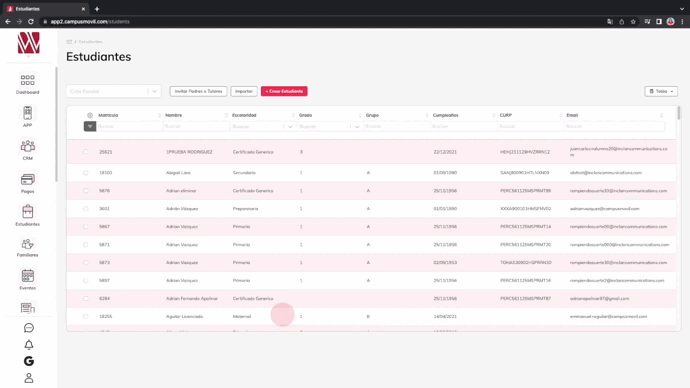The height and width of the screenshot is (388, 690).
Task: Click the user profile icon in sidebar
Action: click(29, 378)
